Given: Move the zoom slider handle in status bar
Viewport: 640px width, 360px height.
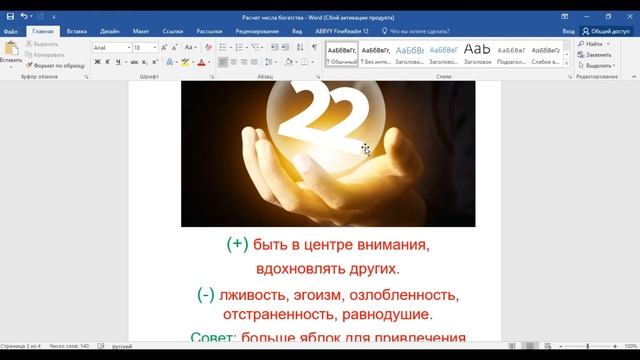Looking at the screenshot, I should pyautogui.click(x=588, y=346).
